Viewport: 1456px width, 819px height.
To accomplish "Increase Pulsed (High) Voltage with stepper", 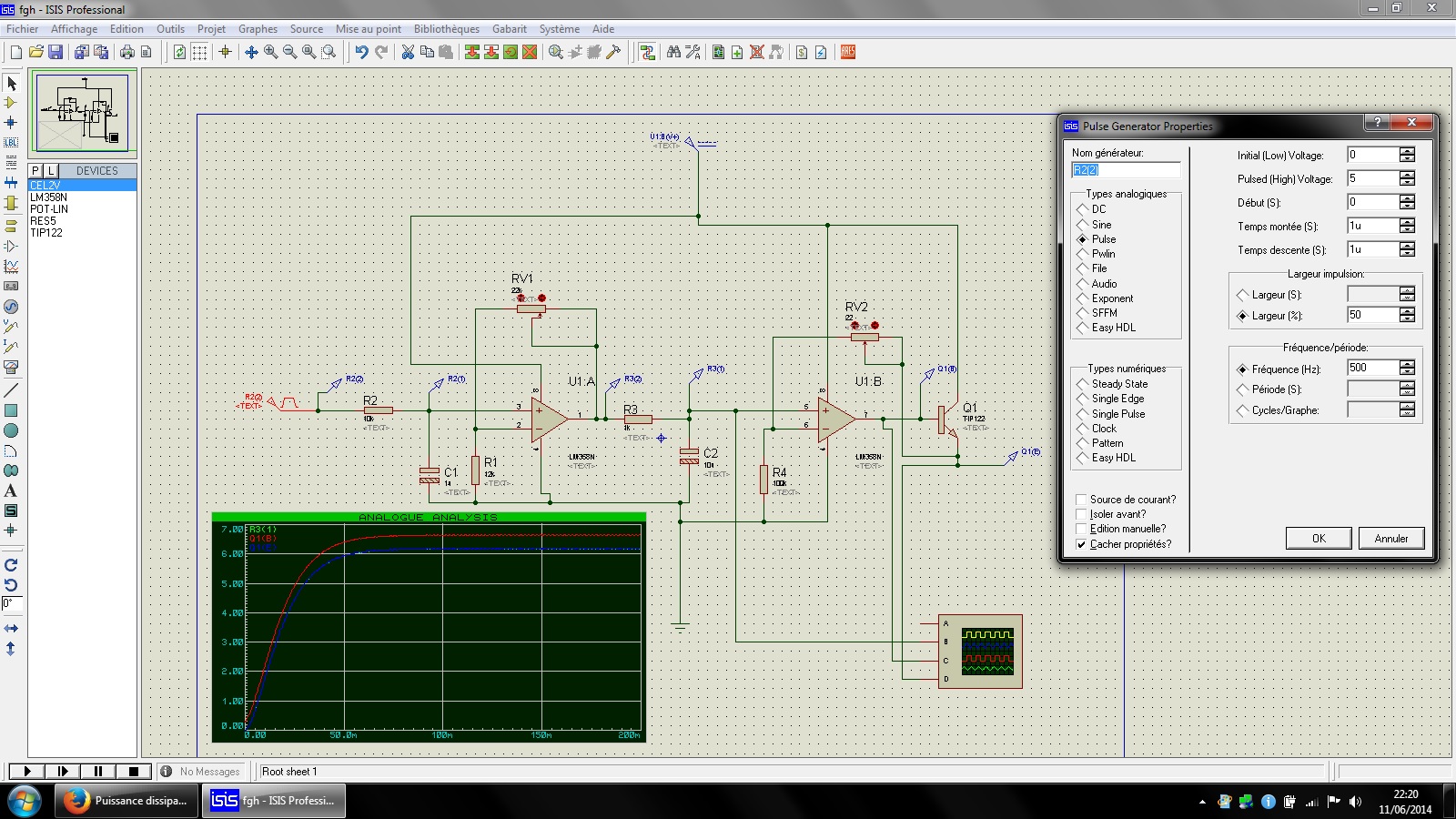I will tap(1408, 175).
